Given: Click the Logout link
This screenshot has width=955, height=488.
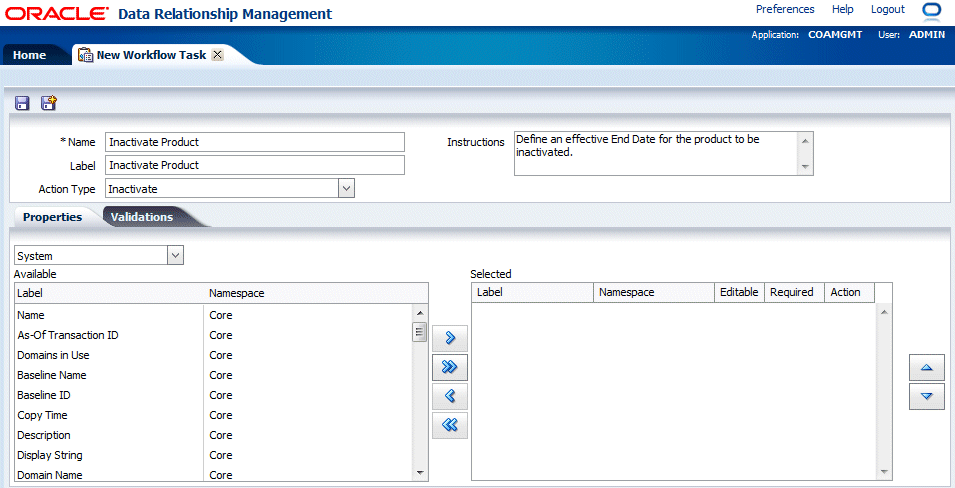Looking at the screenshot, I should coord(887,9).
